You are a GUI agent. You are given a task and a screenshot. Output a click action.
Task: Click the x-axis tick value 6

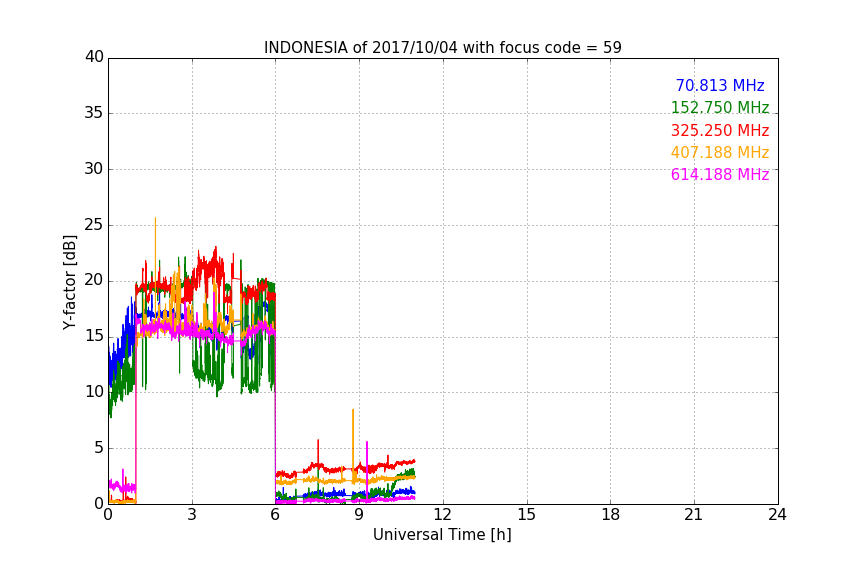click(276, 515)
